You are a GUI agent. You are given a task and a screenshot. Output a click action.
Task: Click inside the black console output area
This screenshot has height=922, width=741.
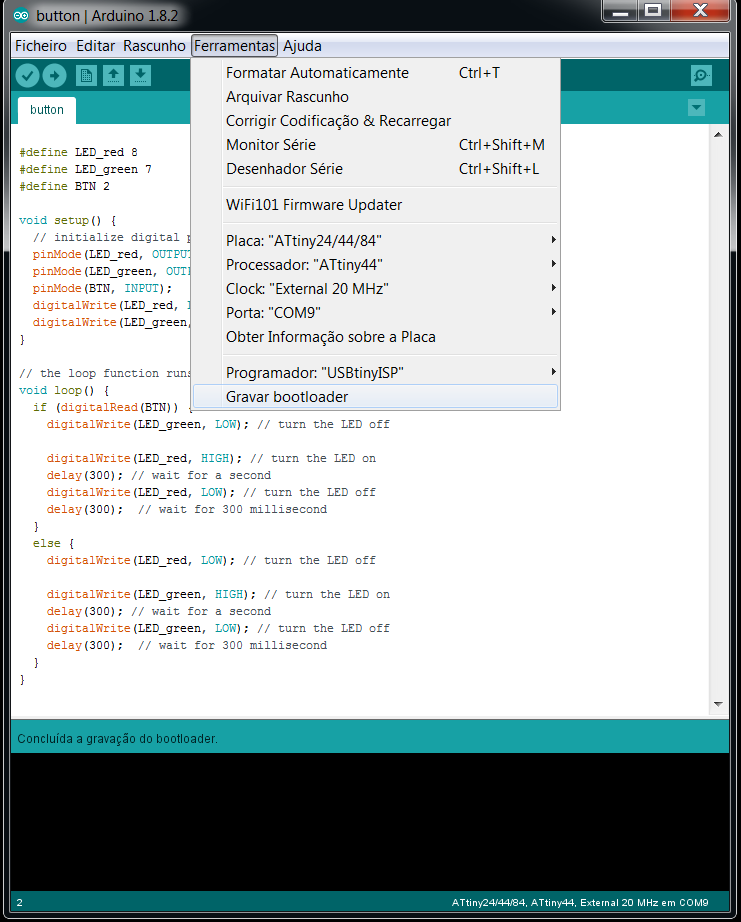point(370,821)
